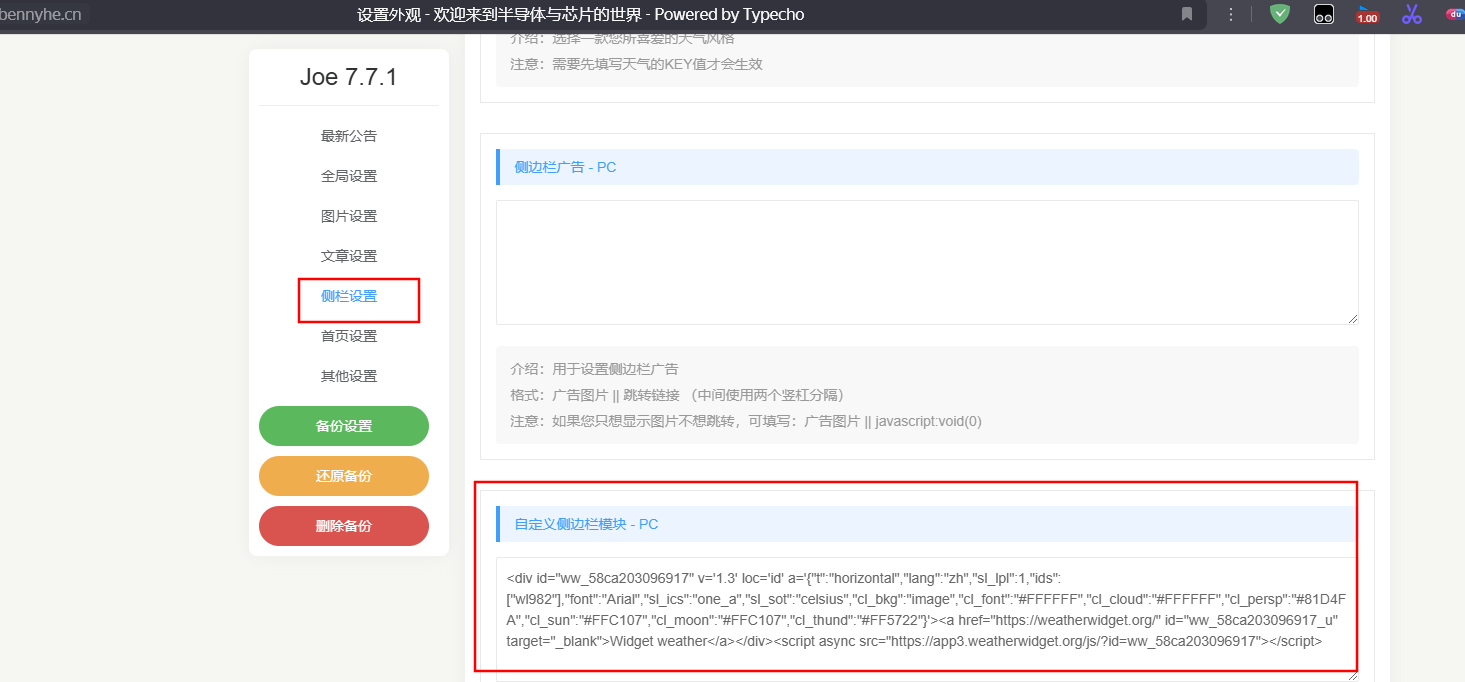The width and height of the screenshot is (1465, 682).
Task: Click the bennyhe.cn address text
Action: [41, 14]
